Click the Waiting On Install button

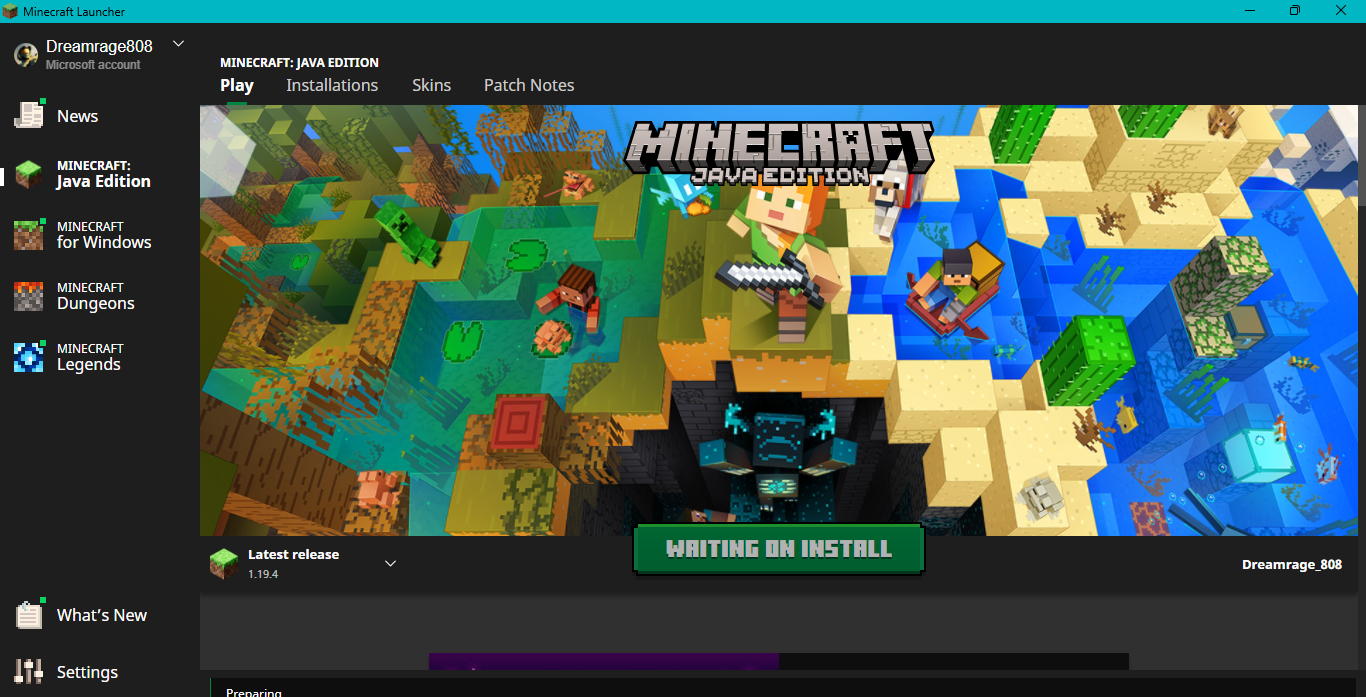(779, 548)
